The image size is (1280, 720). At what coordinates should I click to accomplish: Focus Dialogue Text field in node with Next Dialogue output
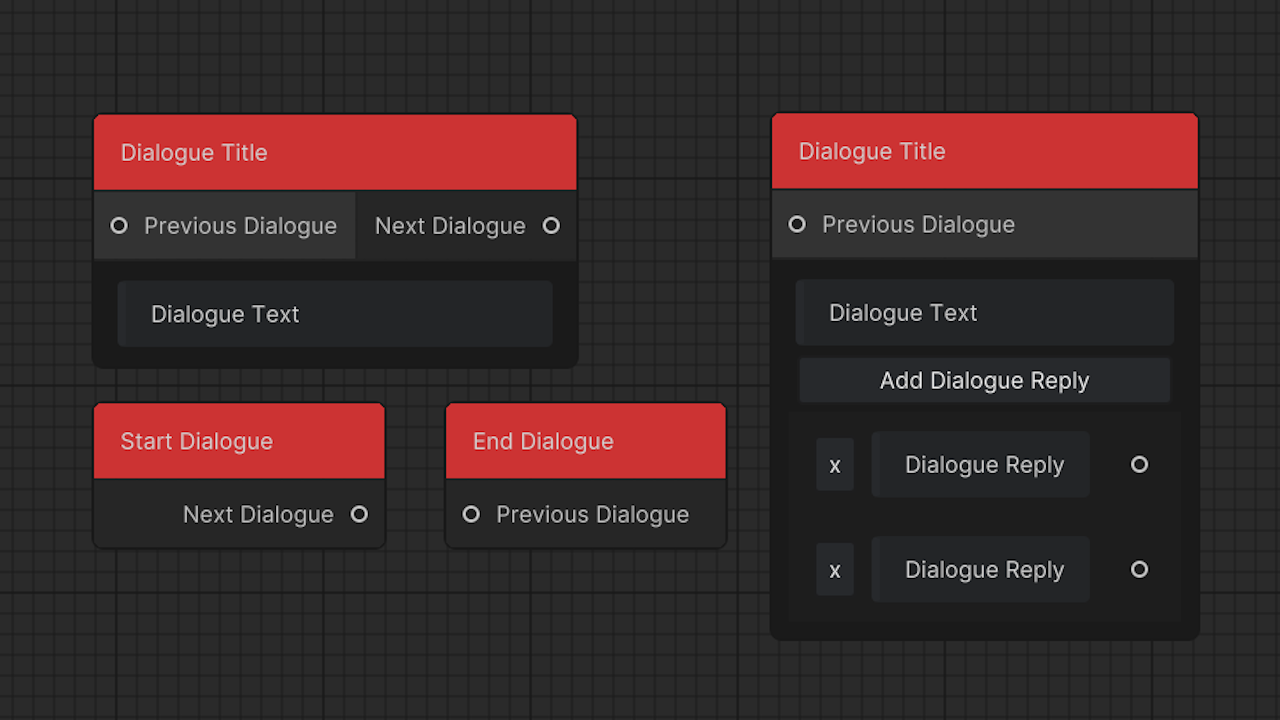335,314
